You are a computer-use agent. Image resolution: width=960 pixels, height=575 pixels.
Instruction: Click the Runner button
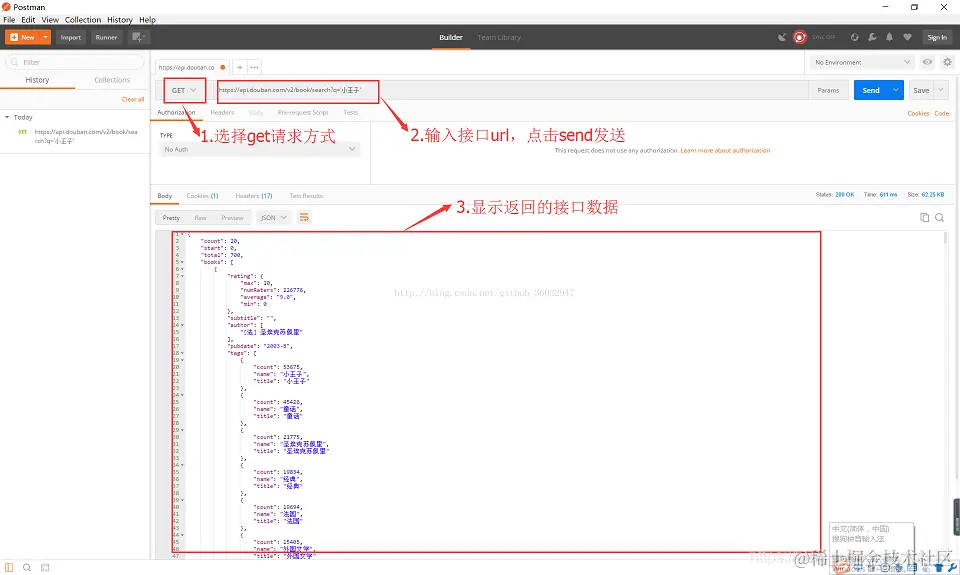[x=106, y=37]
